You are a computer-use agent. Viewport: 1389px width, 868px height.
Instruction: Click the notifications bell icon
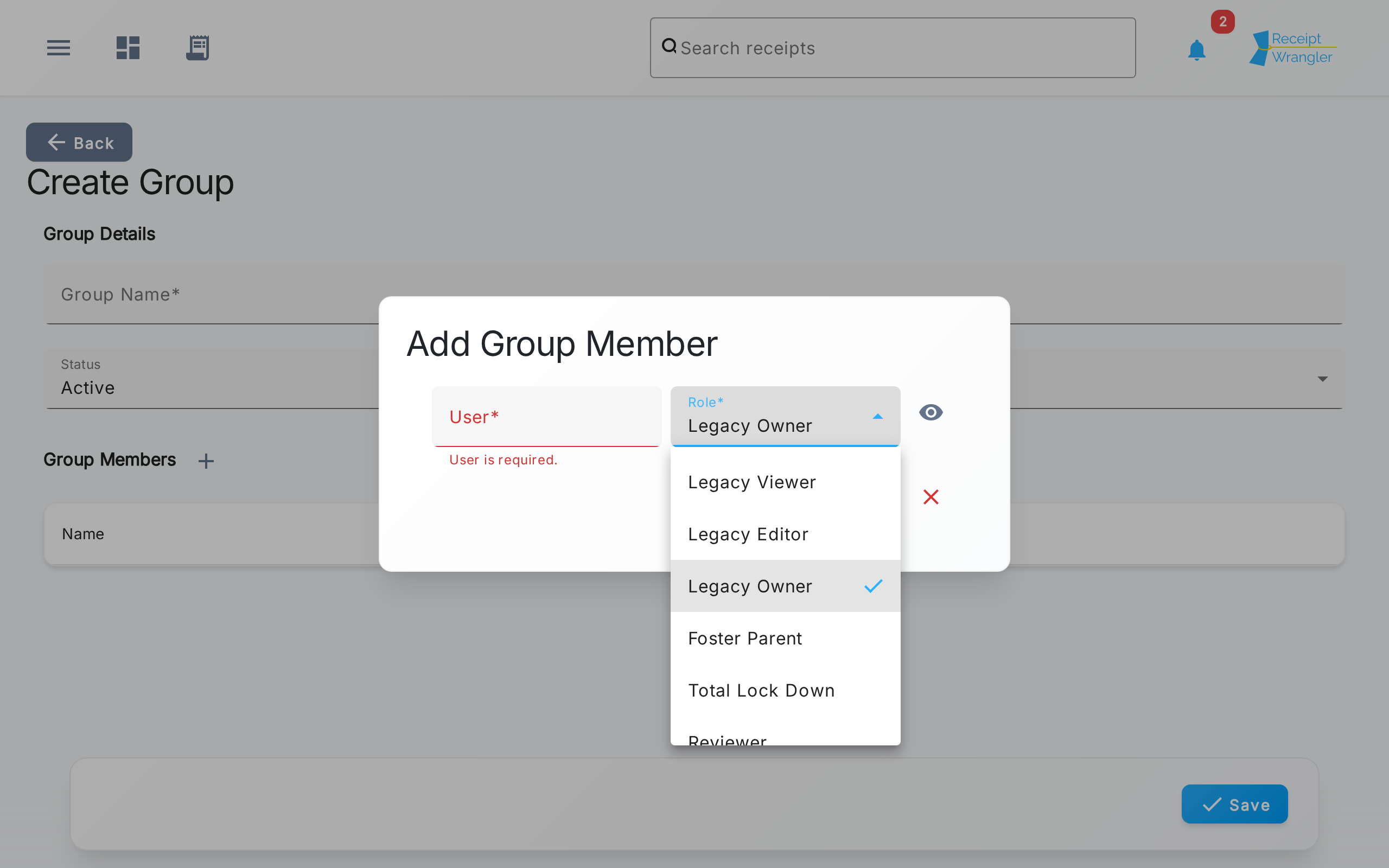1196,50
